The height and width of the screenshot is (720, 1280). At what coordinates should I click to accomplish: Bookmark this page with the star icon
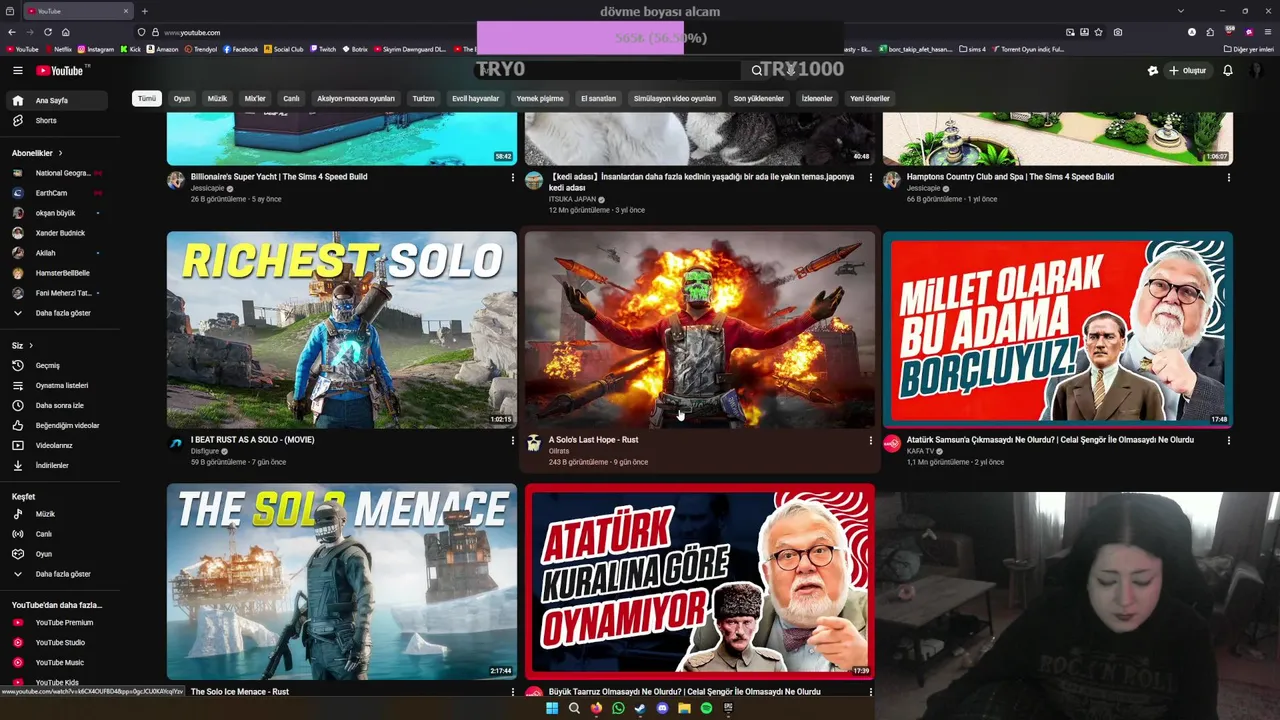[1099, 32]
